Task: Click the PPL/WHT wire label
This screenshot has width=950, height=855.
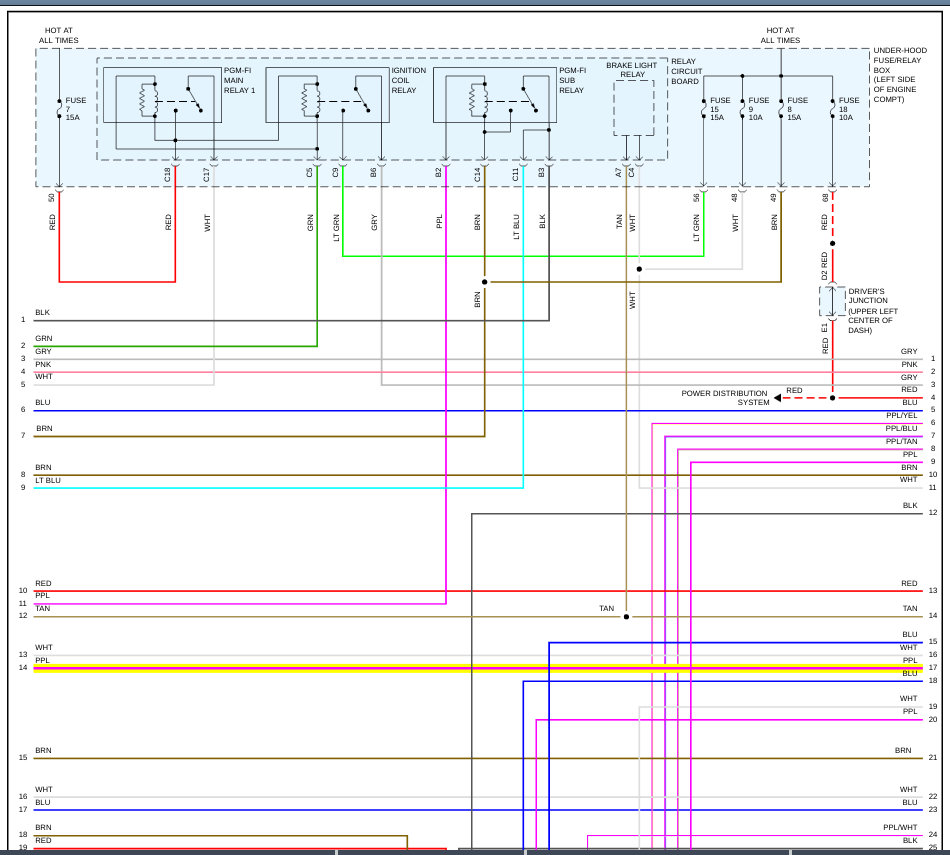Action: click(x=900, y=828)
